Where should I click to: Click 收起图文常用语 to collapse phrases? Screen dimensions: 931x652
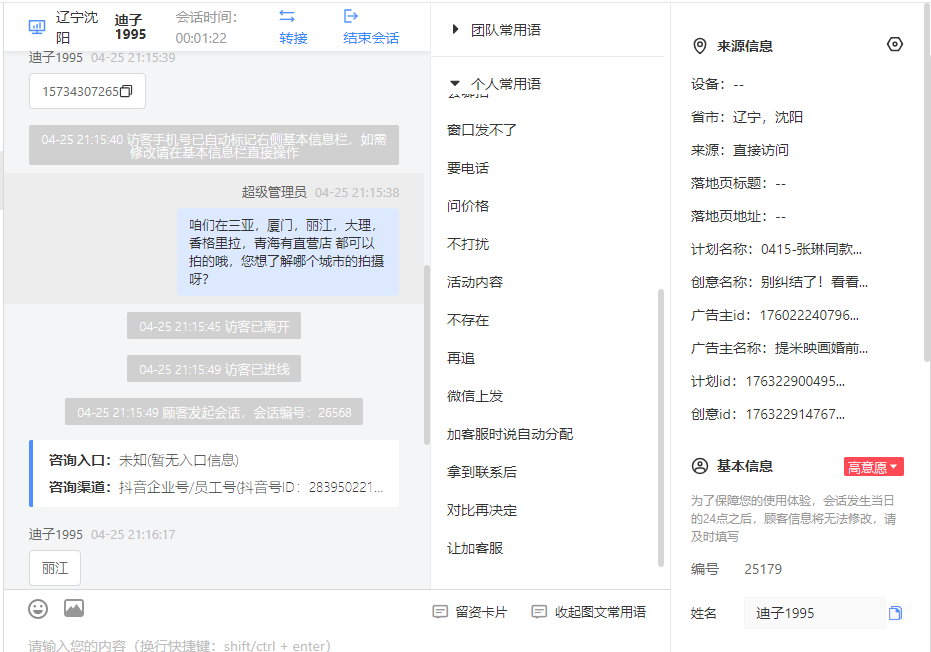(x=589, y=612)
